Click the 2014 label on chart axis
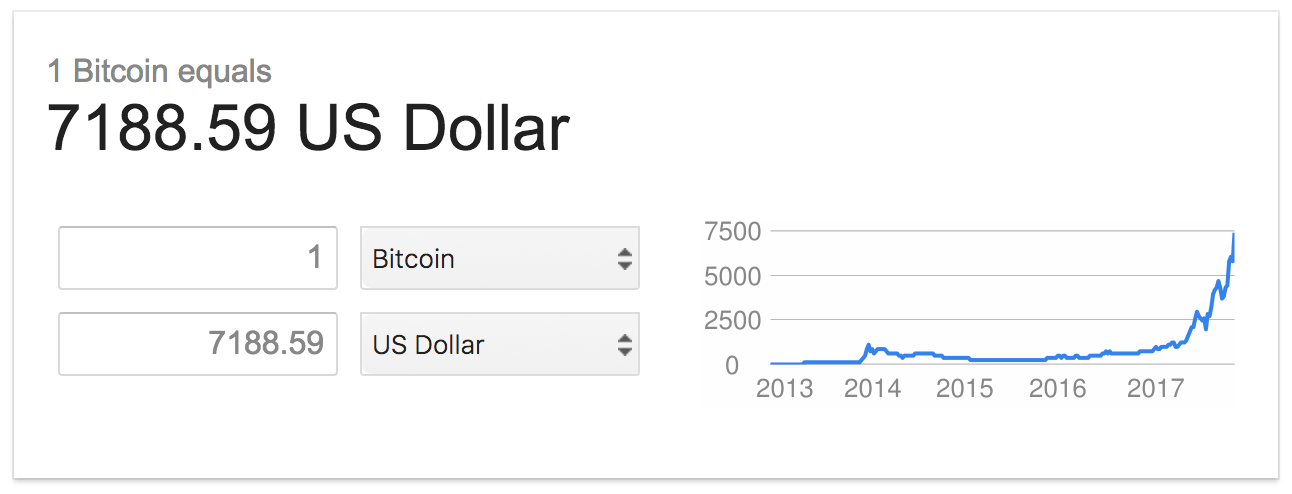 [873, 388]
